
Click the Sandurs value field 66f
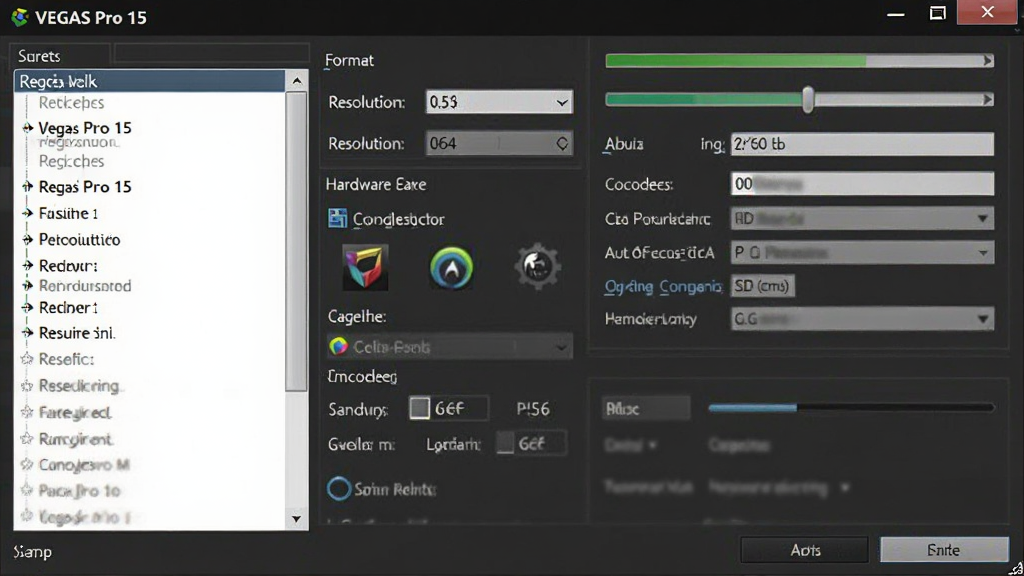(x=460, y=408)
